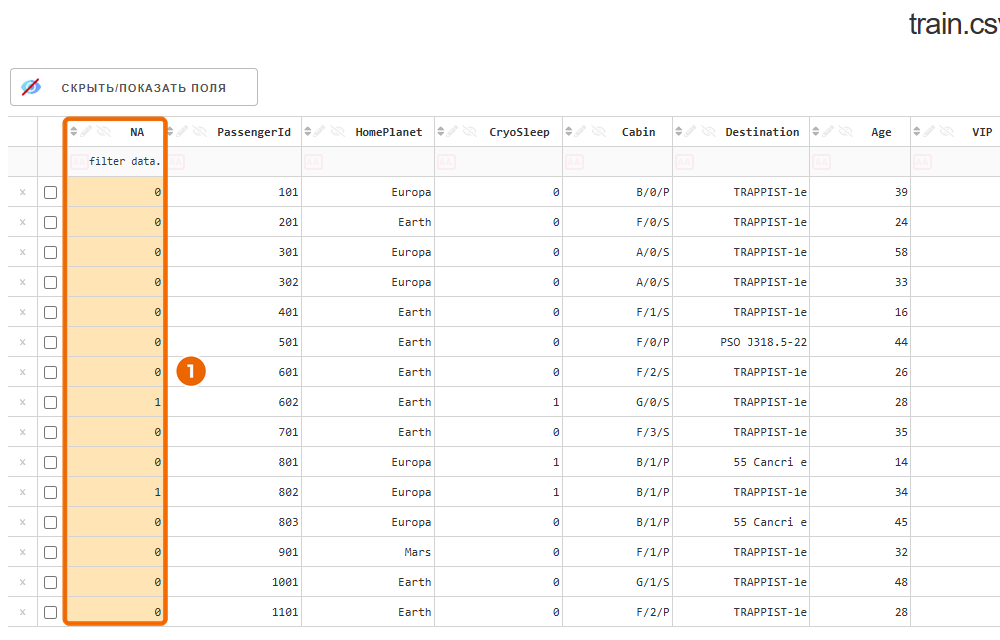Viewport: 1000px width, 640px height.
Task: Click the VIP column sort arrows
Action: coord(916,132)
